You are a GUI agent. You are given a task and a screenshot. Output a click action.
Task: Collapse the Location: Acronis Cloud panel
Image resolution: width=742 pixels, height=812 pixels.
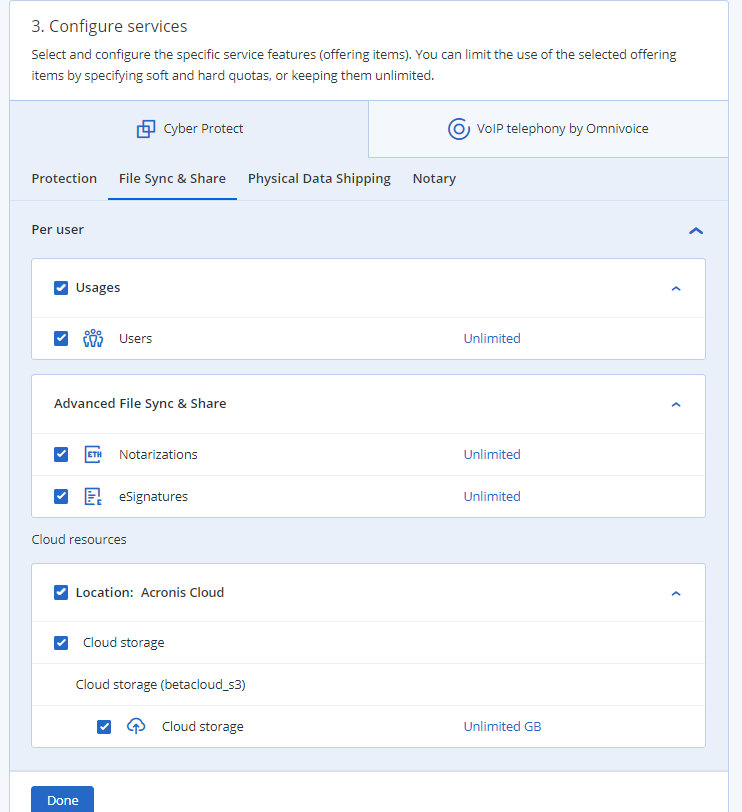pyautogui.click(x=676, y=593)
